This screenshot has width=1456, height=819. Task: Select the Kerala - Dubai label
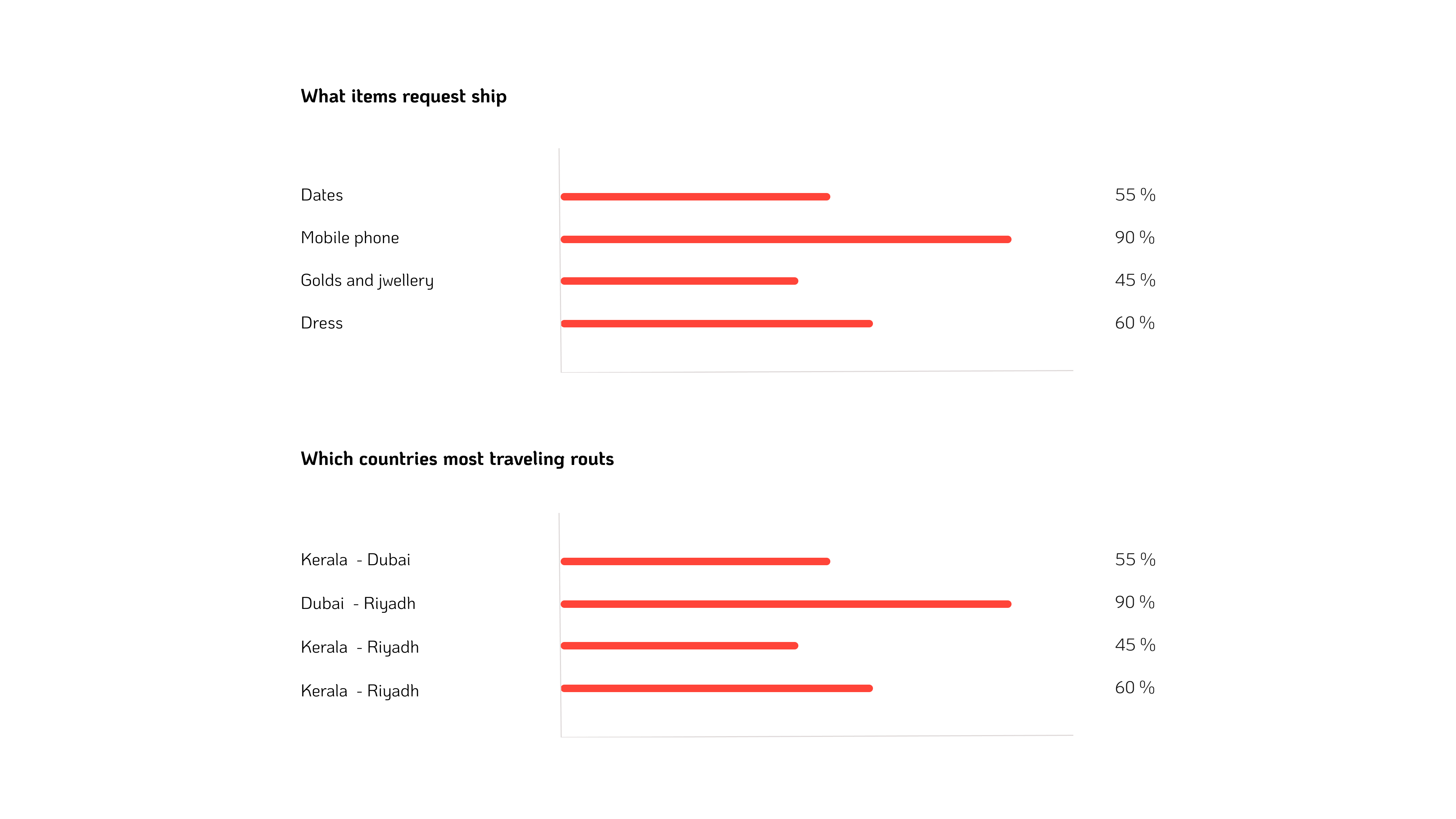(356, 560)
